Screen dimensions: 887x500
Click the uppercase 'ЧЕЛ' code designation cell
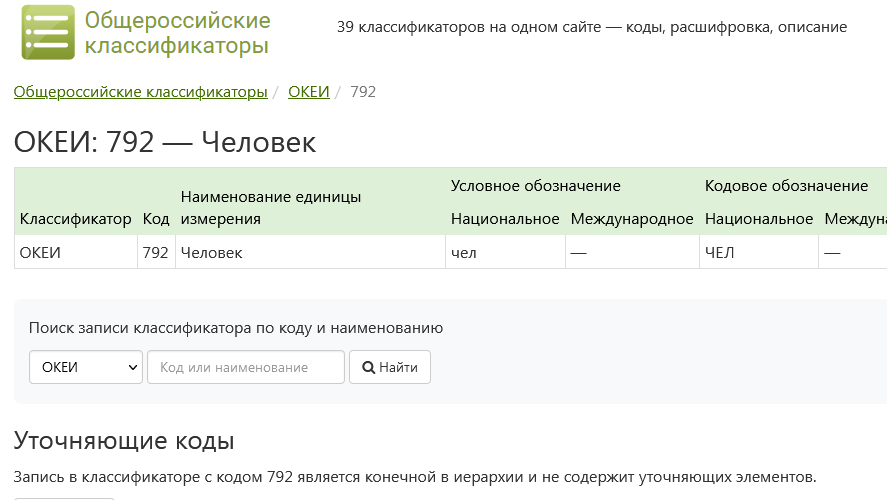click(719, 253)
